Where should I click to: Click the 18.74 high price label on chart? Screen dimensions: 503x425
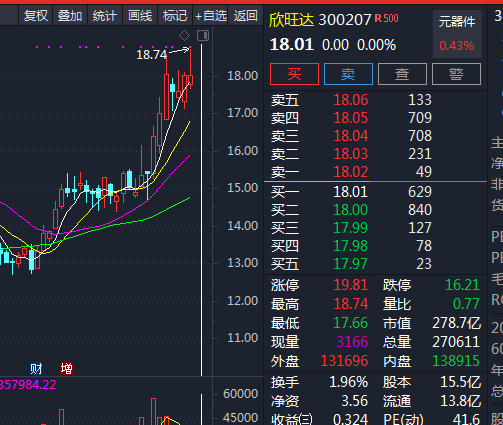152,55
